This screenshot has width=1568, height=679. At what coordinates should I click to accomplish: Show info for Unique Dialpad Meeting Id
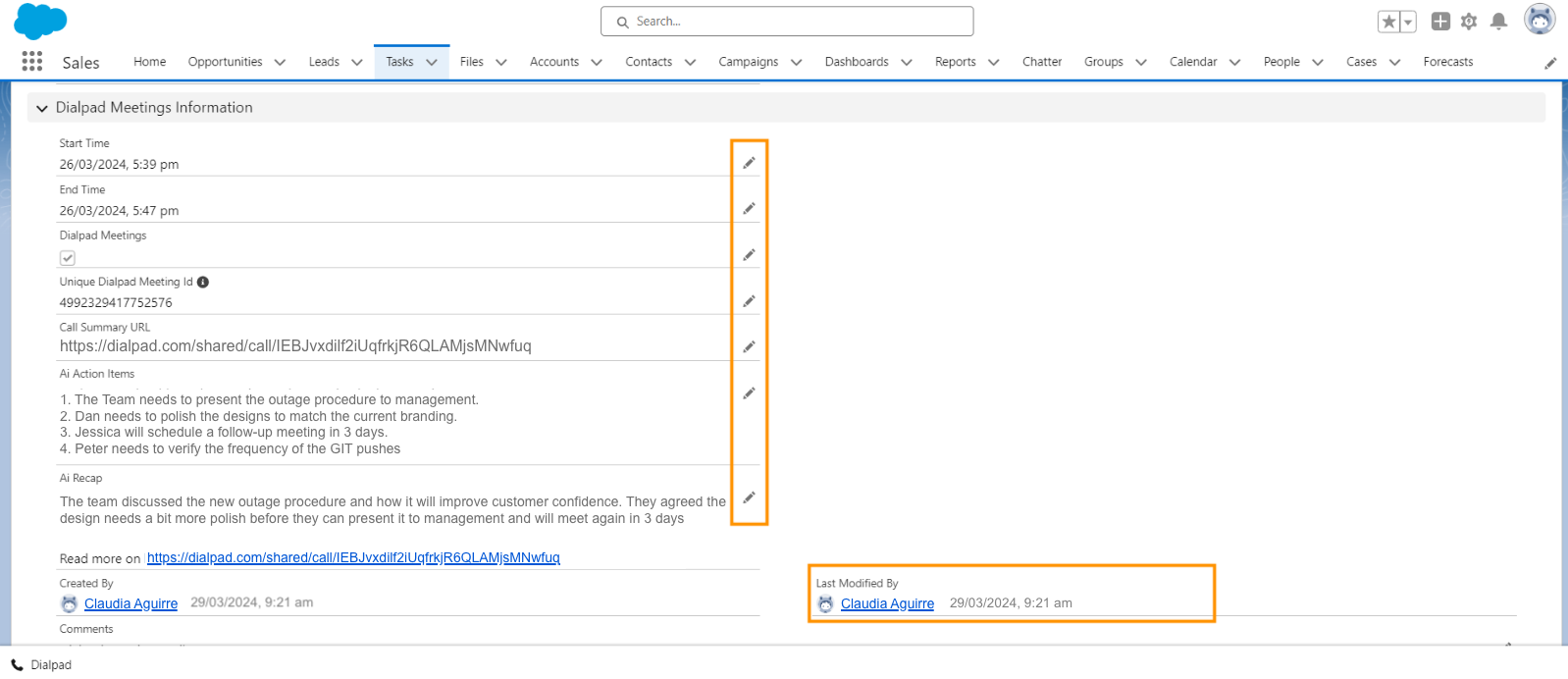click(x=203, y=282)
